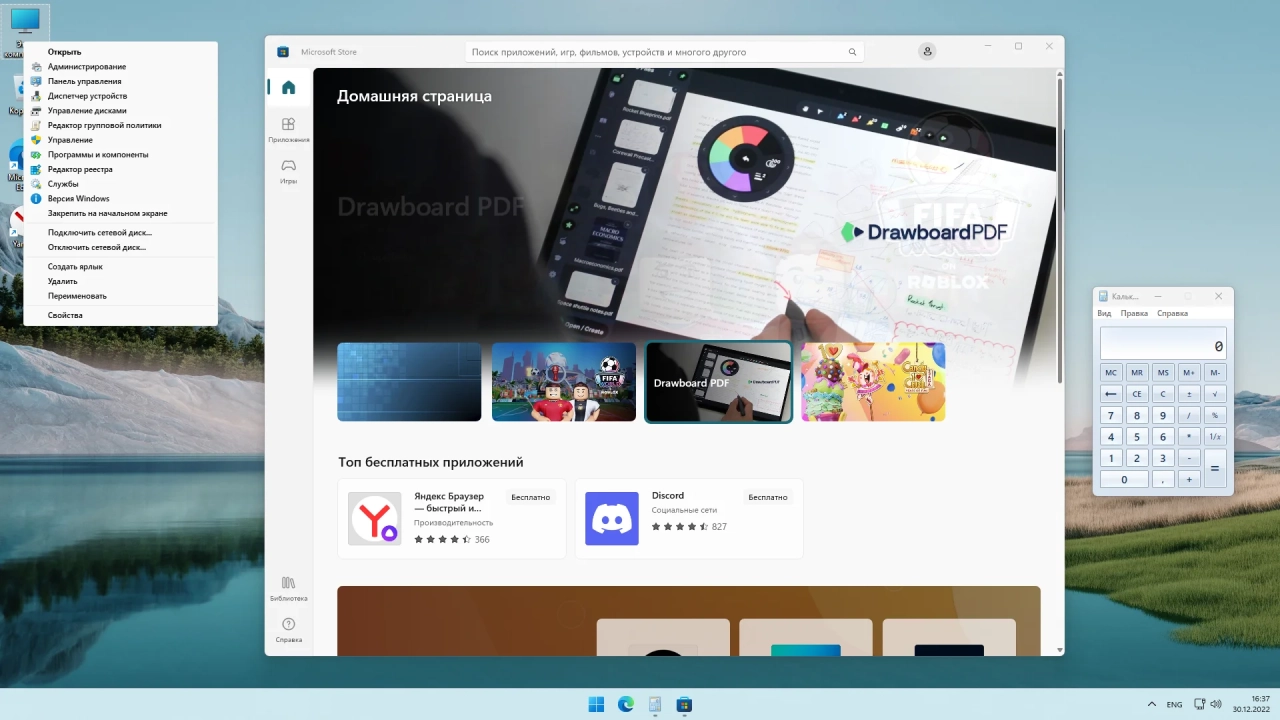Viewport: 1280px width, 720px height.
Task: Click the Yandex Browser app icon
Action: [374, 518]
